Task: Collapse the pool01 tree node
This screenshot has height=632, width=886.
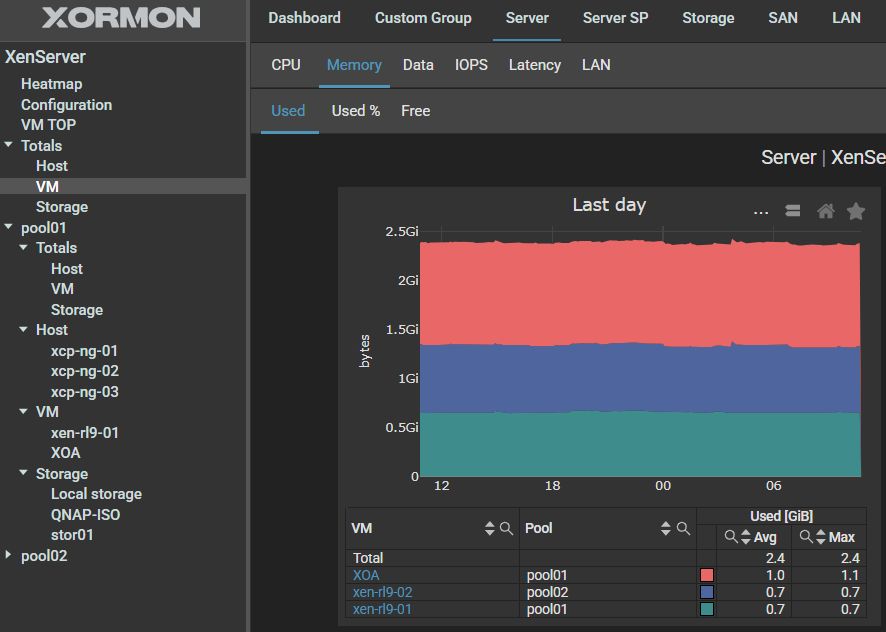Action: (x=10, y=227)
